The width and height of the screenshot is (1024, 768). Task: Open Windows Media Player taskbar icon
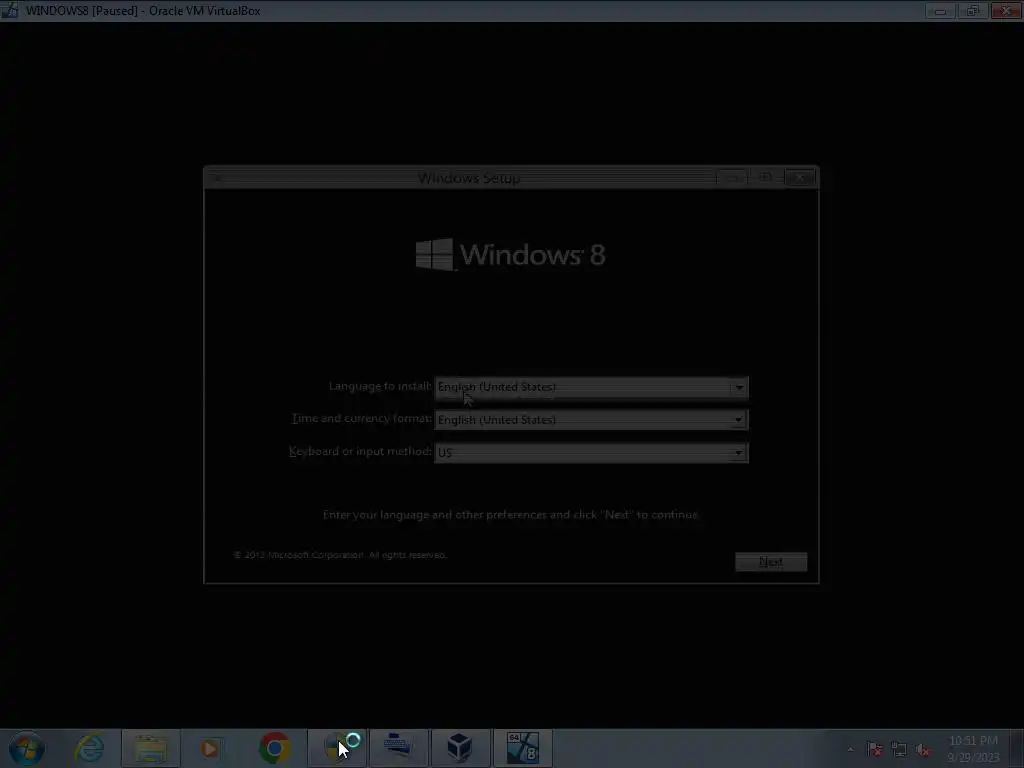point(210,748)
